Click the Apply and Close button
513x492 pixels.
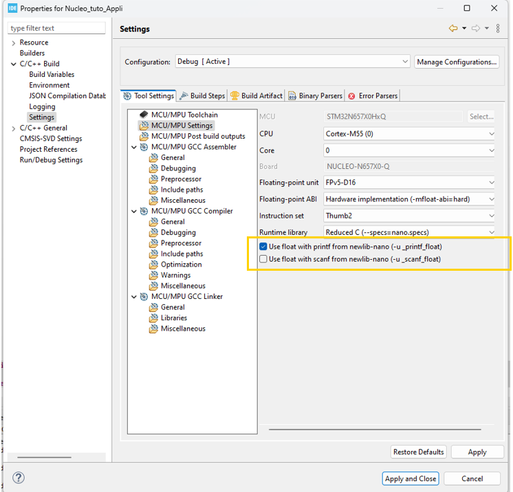coord(410,479)
